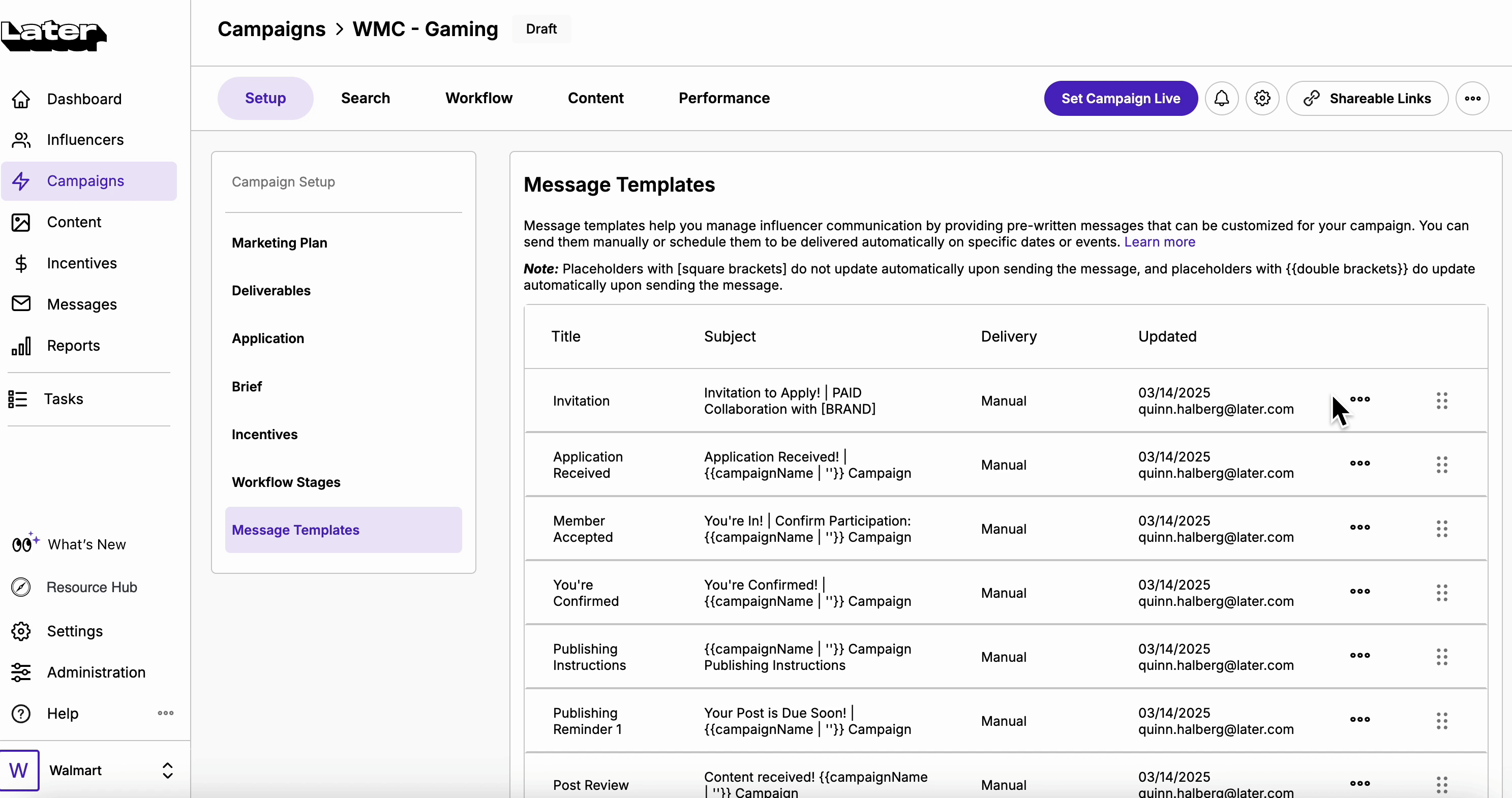The image size is (1512, 798).
Task: Click the Application Received row drag handle
Action: click(1441, 465)
